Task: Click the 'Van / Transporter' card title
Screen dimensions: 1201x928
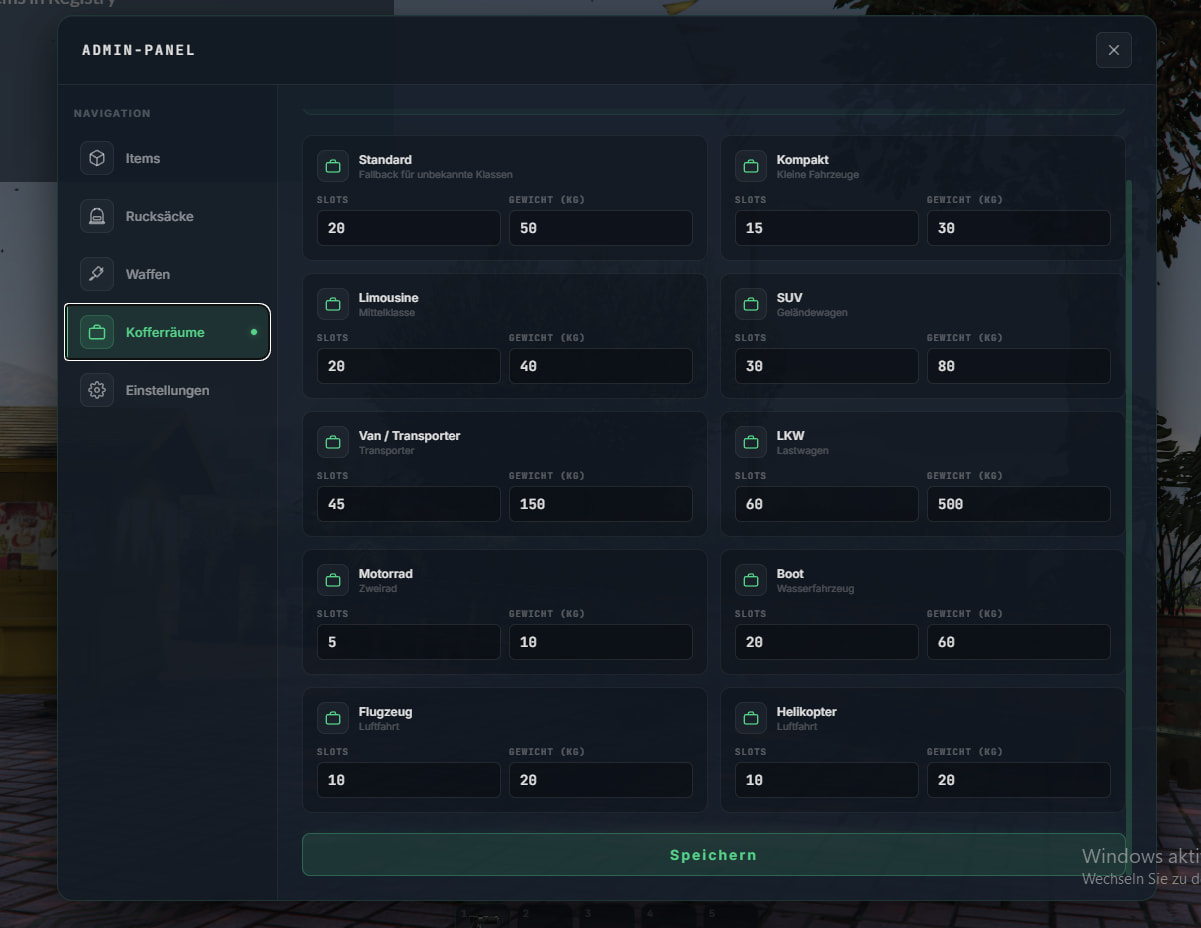Action: 409,436
